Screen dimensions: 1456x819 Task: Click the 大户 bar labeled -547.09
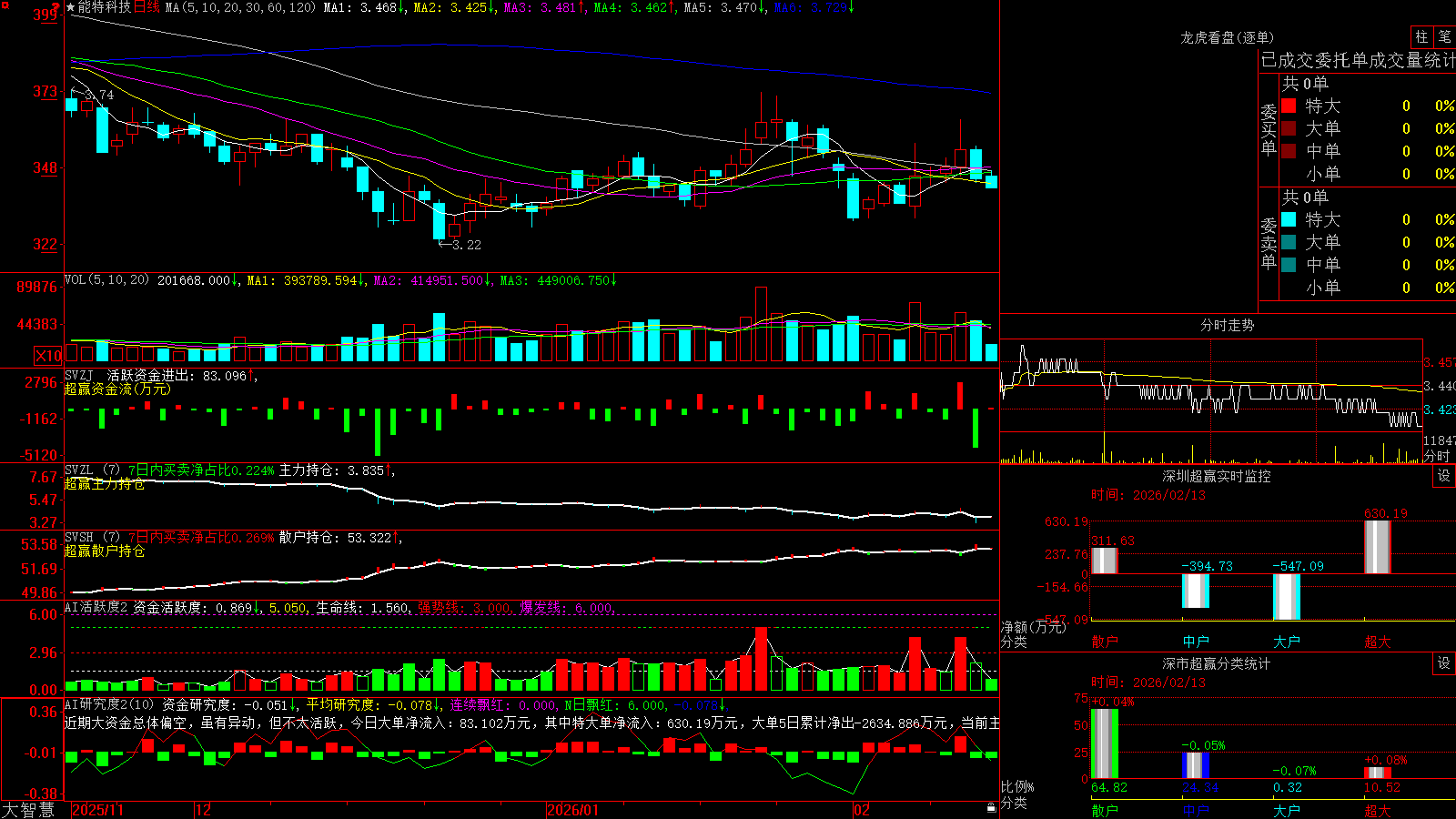pos(1287,596)
